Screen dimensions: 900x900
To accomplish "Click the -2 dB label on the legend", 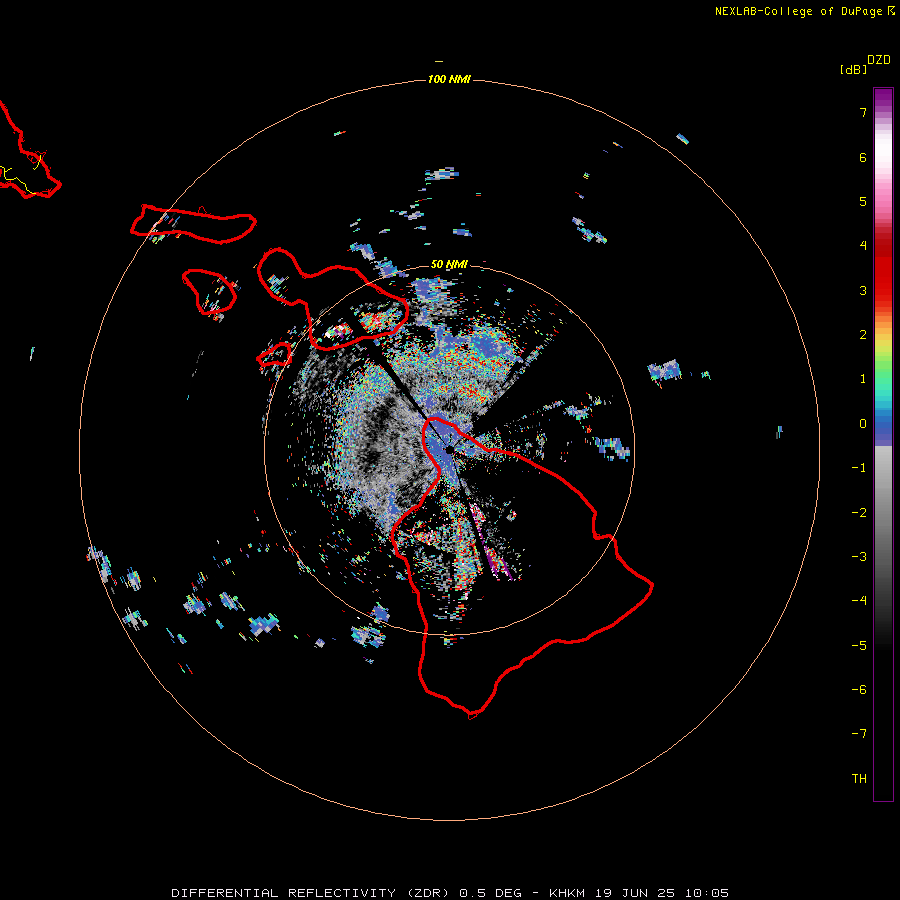I will pyautogui.click(x=859, y=513).
